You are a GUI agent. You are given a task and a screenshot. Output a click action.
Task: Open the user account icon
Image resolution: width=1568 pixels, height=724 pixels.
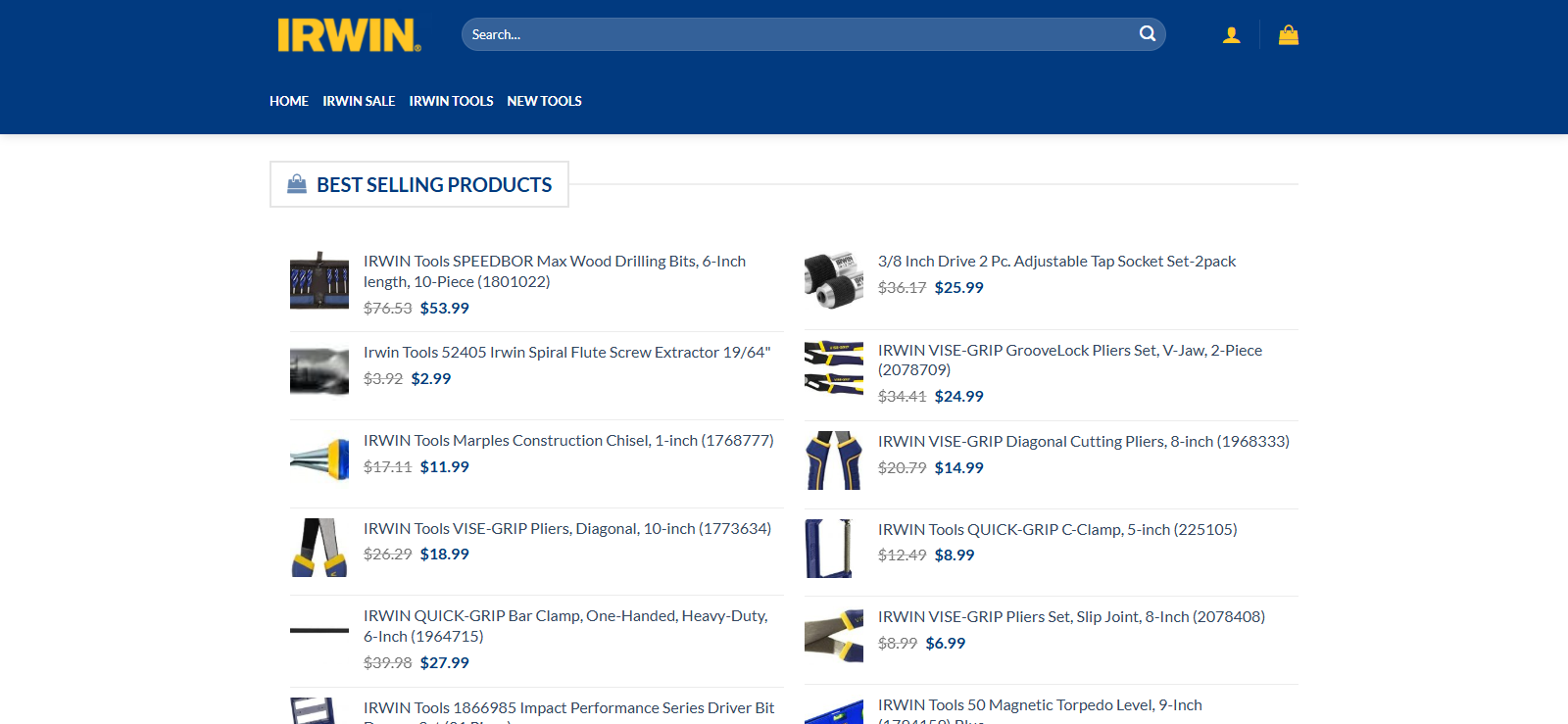(1231, 35)
